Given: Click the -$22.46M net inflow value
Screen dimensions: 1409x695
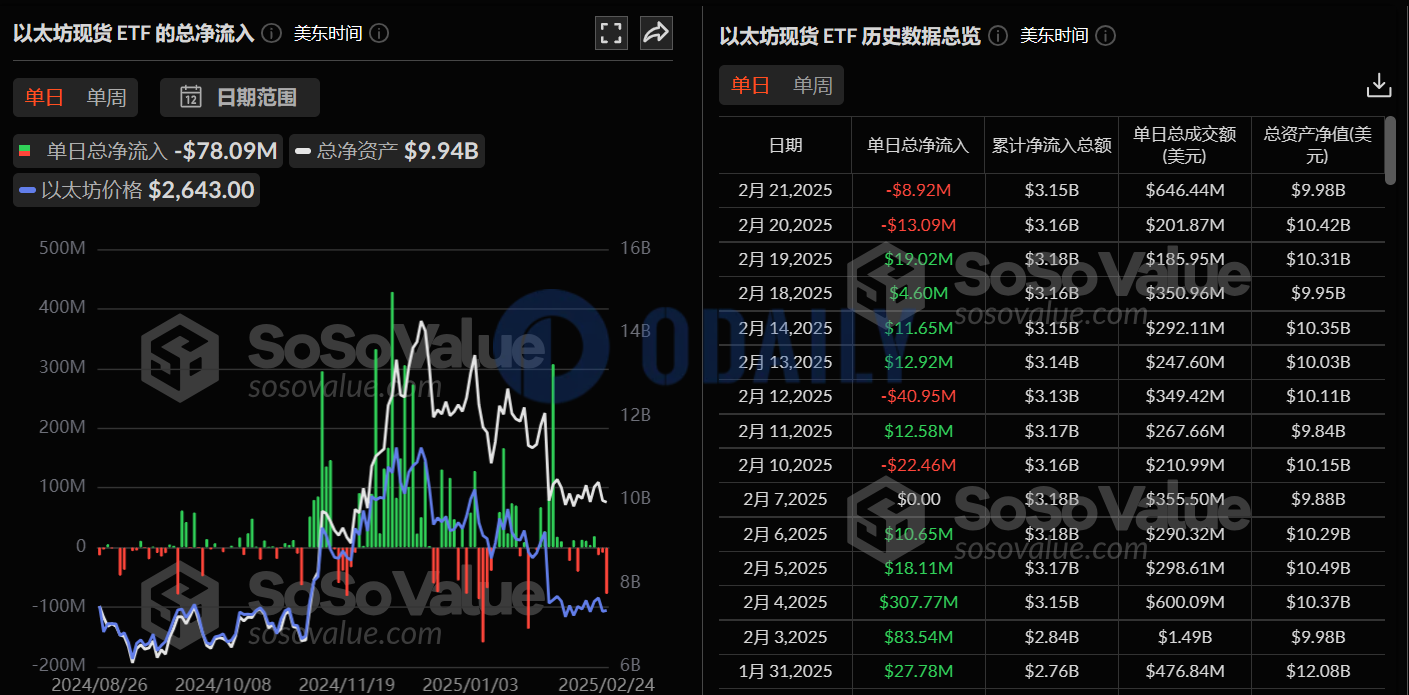Looking at the screenshot, I should (x=918, y=464).
